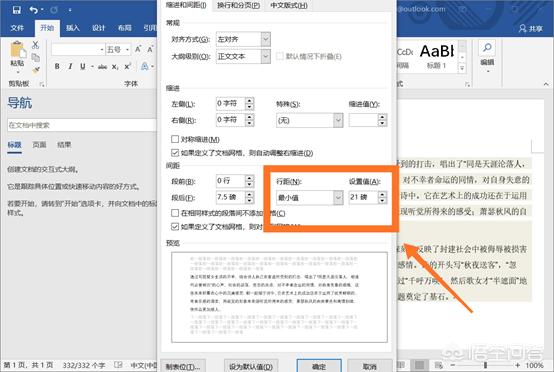
Task: Open the Insert ribbon tab
Action: click(73, 28)
